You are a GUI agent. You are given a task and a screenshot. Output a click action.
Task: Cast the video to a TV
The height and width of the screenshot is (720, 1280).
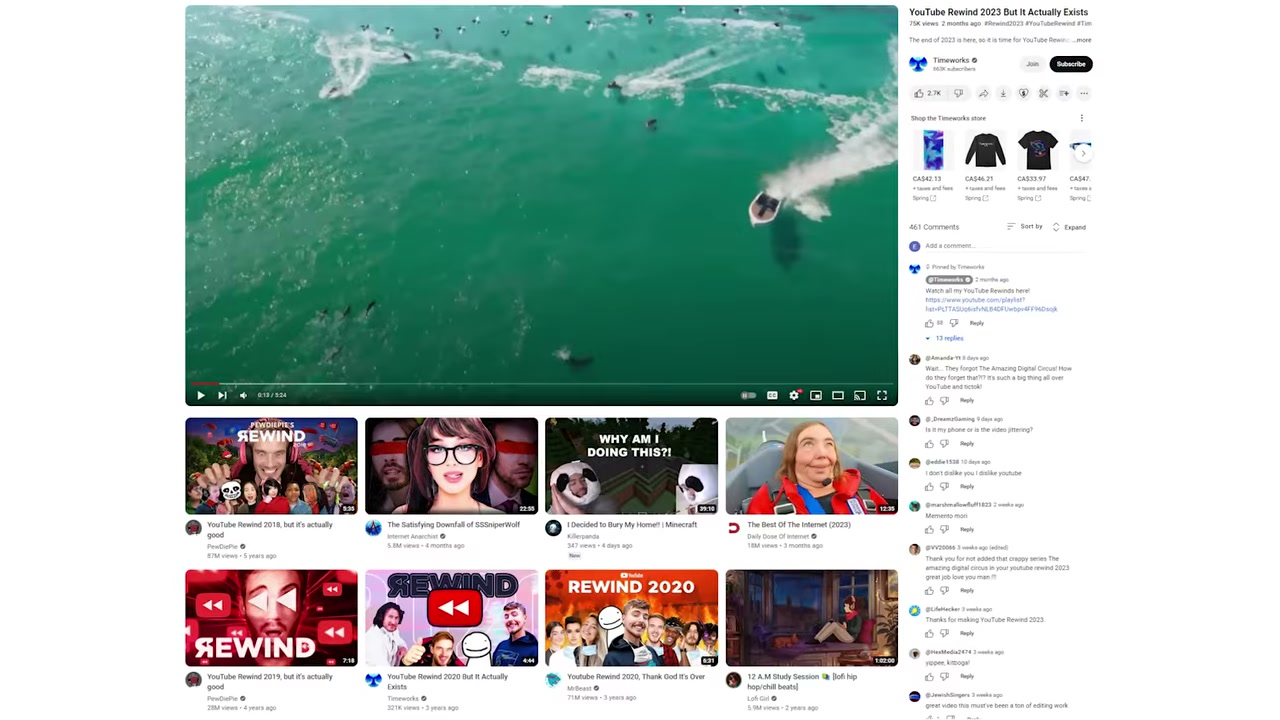tap(860, 395)
